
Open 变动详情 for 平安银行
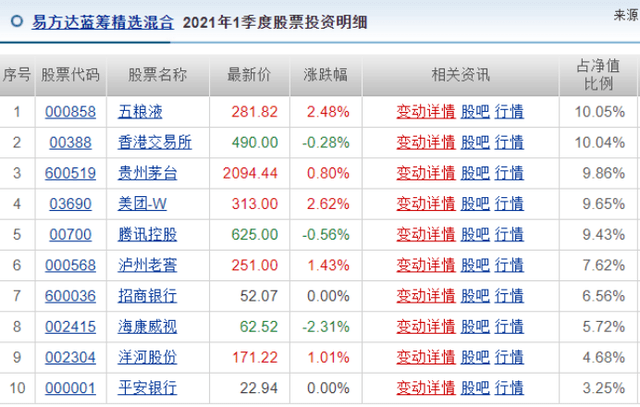pos(426,388)
